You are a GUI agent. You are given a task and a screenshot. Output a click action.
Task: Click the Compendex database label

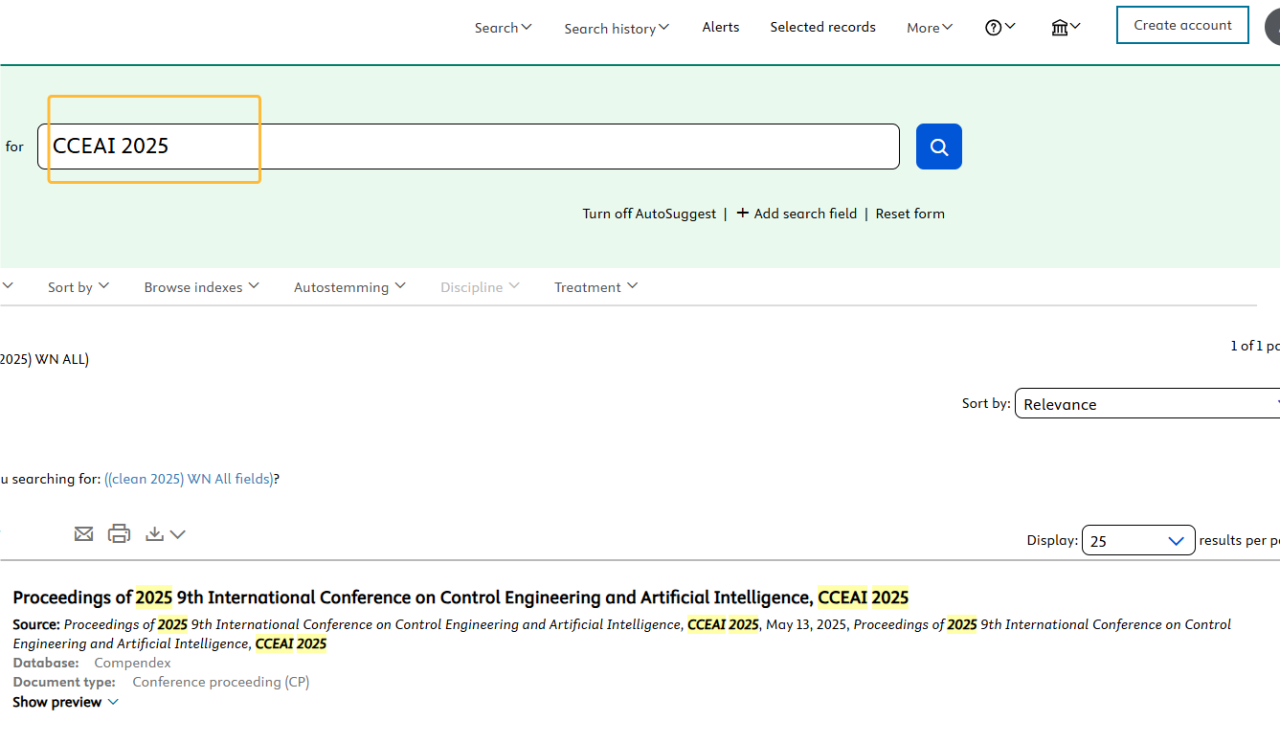[x=132, y=663]
